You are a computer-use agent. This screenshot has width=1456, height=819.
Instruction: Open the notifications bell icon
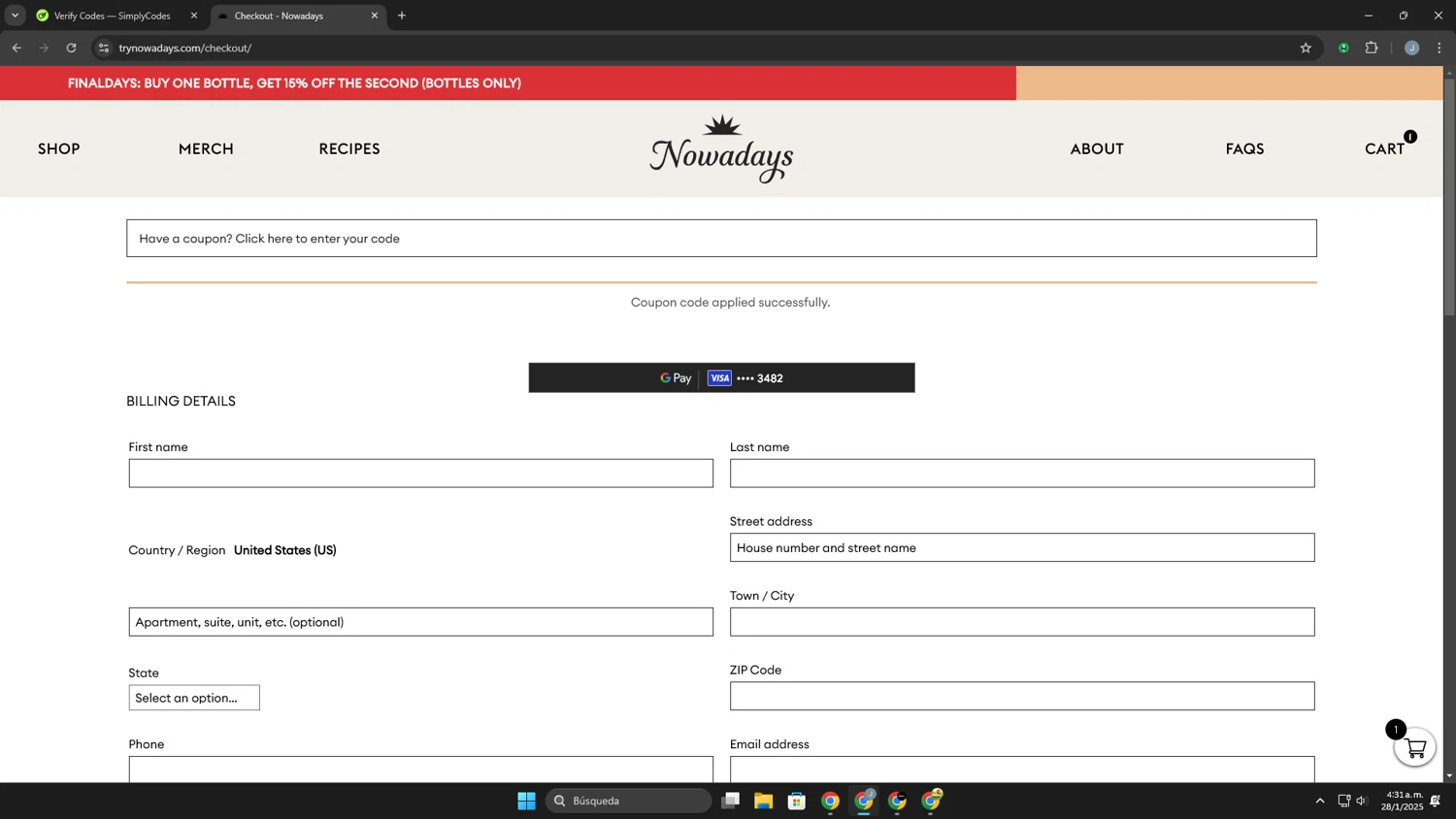pyautogui.click(x=1436, y=801)
